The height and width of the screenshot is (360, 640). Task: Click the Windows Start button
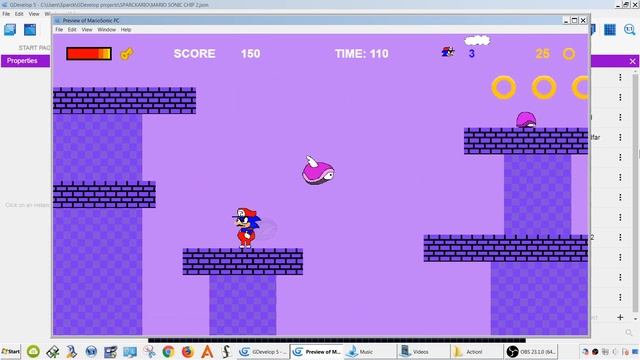(x=11, y=351)
